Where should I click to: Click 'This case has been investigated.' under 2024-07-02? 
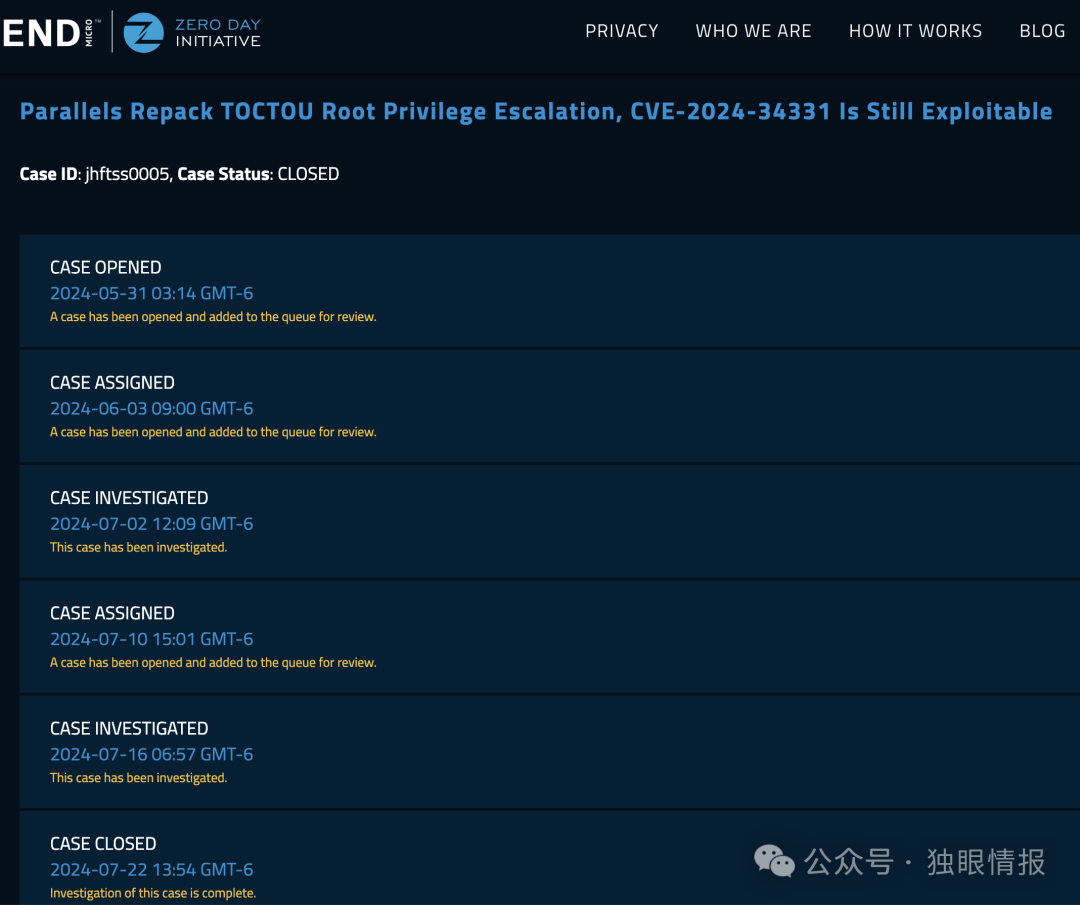(x=138, y=547)
